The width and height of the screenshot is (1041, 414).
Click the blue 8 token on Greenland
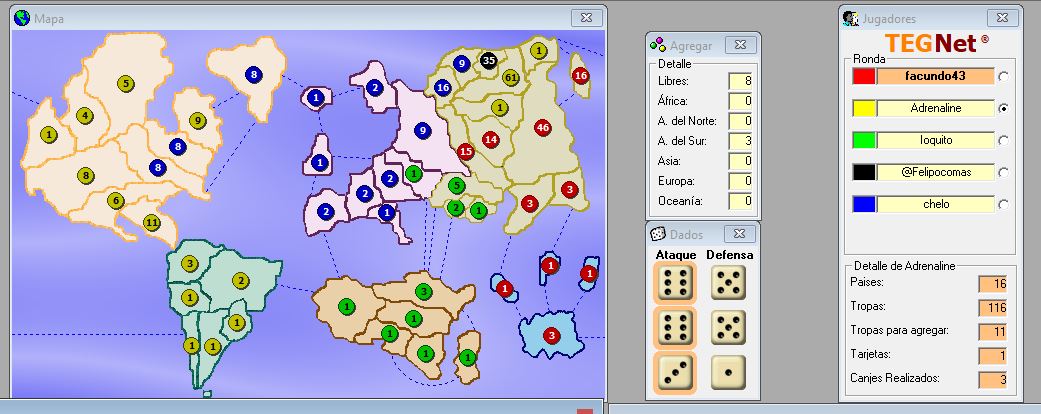pos(254,74)
